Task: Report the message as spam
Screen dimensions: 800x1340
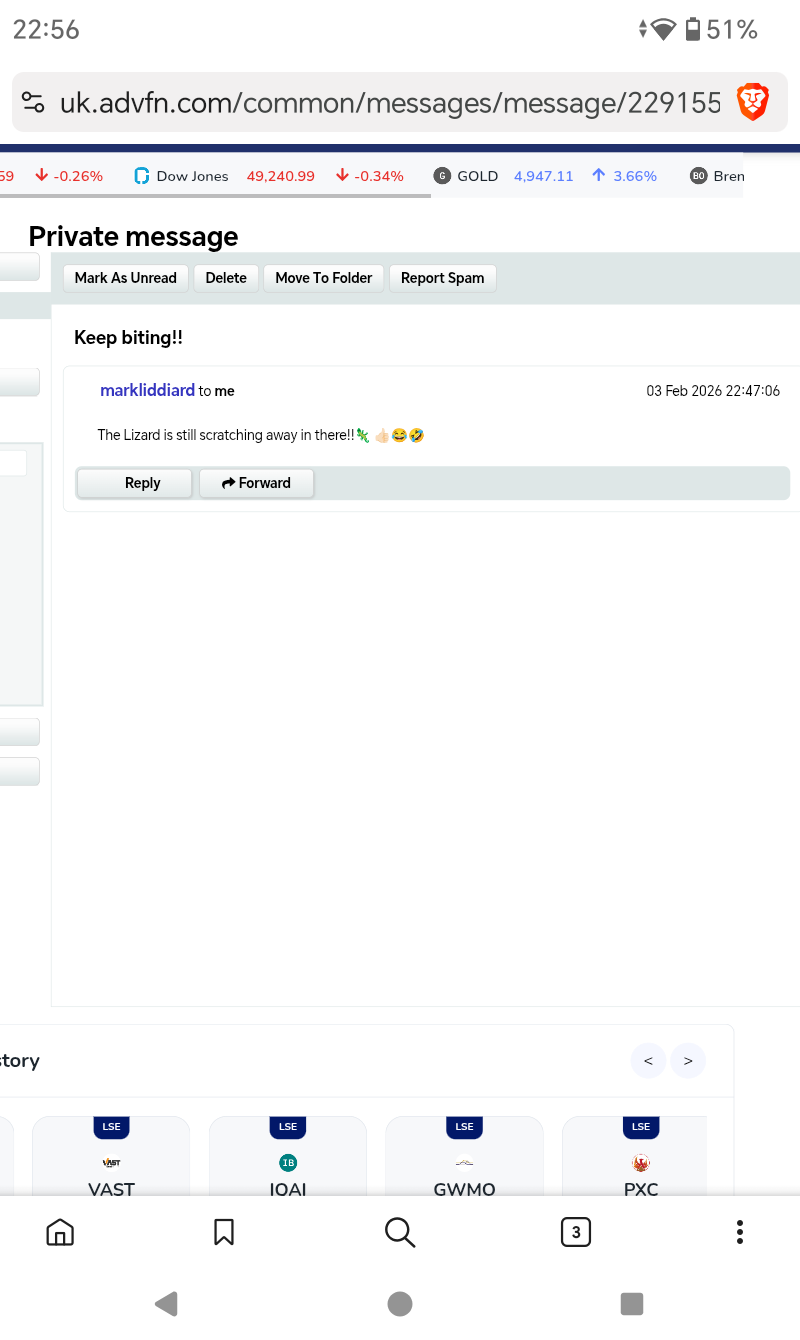Action: click(x=443, y=278)
